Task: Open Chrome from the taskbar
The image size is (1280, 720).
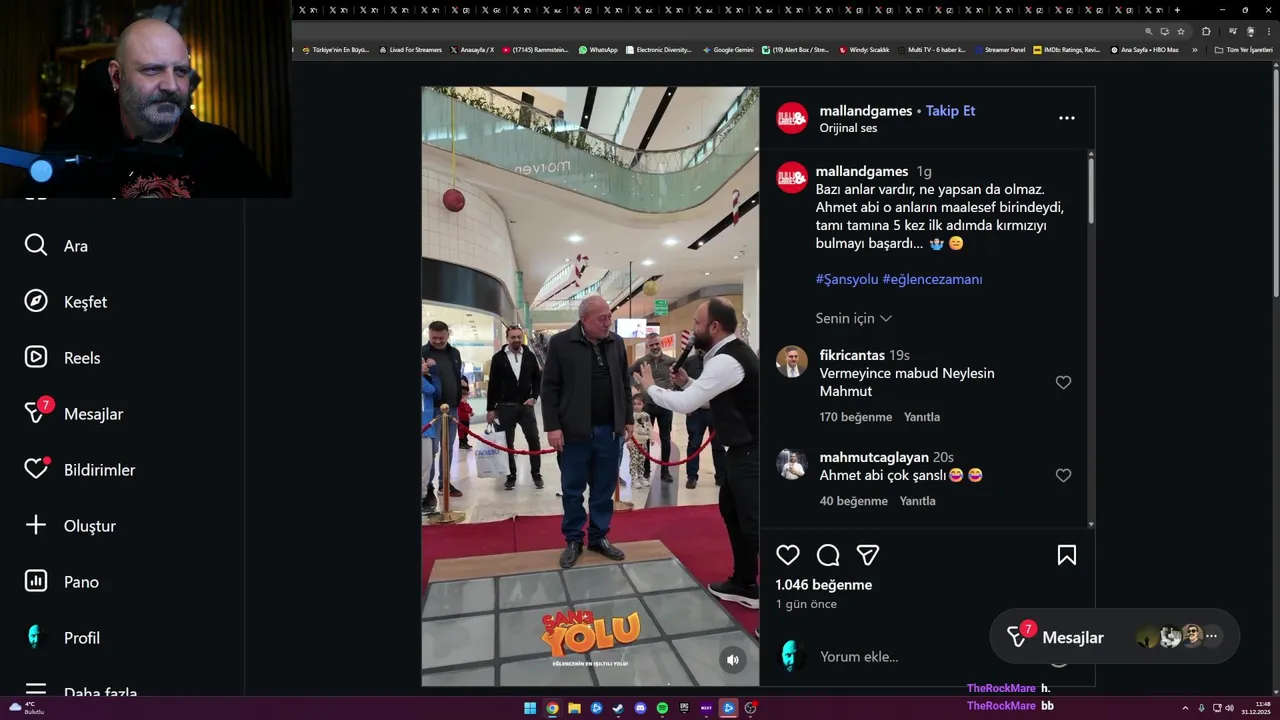Action: [552, 708]
